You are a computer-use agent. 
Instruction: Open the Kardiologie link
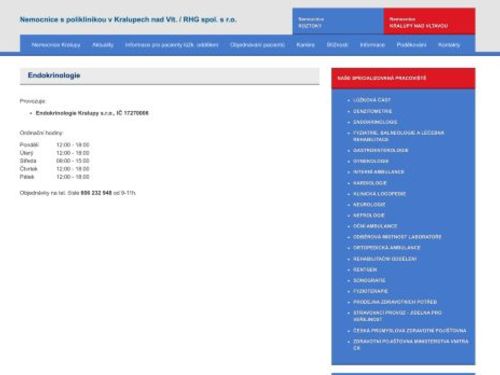[370, 183]
